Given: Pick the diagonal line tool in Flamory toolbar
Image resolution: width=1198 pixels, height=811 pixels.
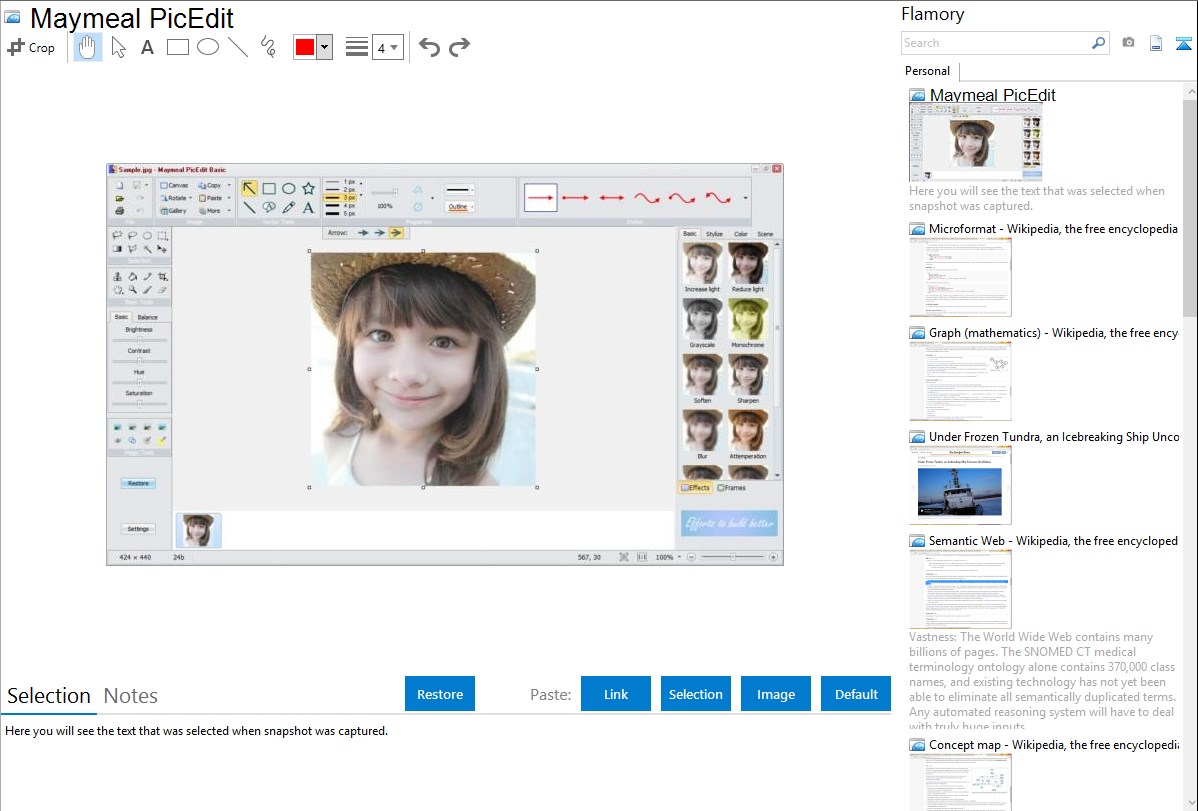Looking at the screenshot, I should [238, 47].
